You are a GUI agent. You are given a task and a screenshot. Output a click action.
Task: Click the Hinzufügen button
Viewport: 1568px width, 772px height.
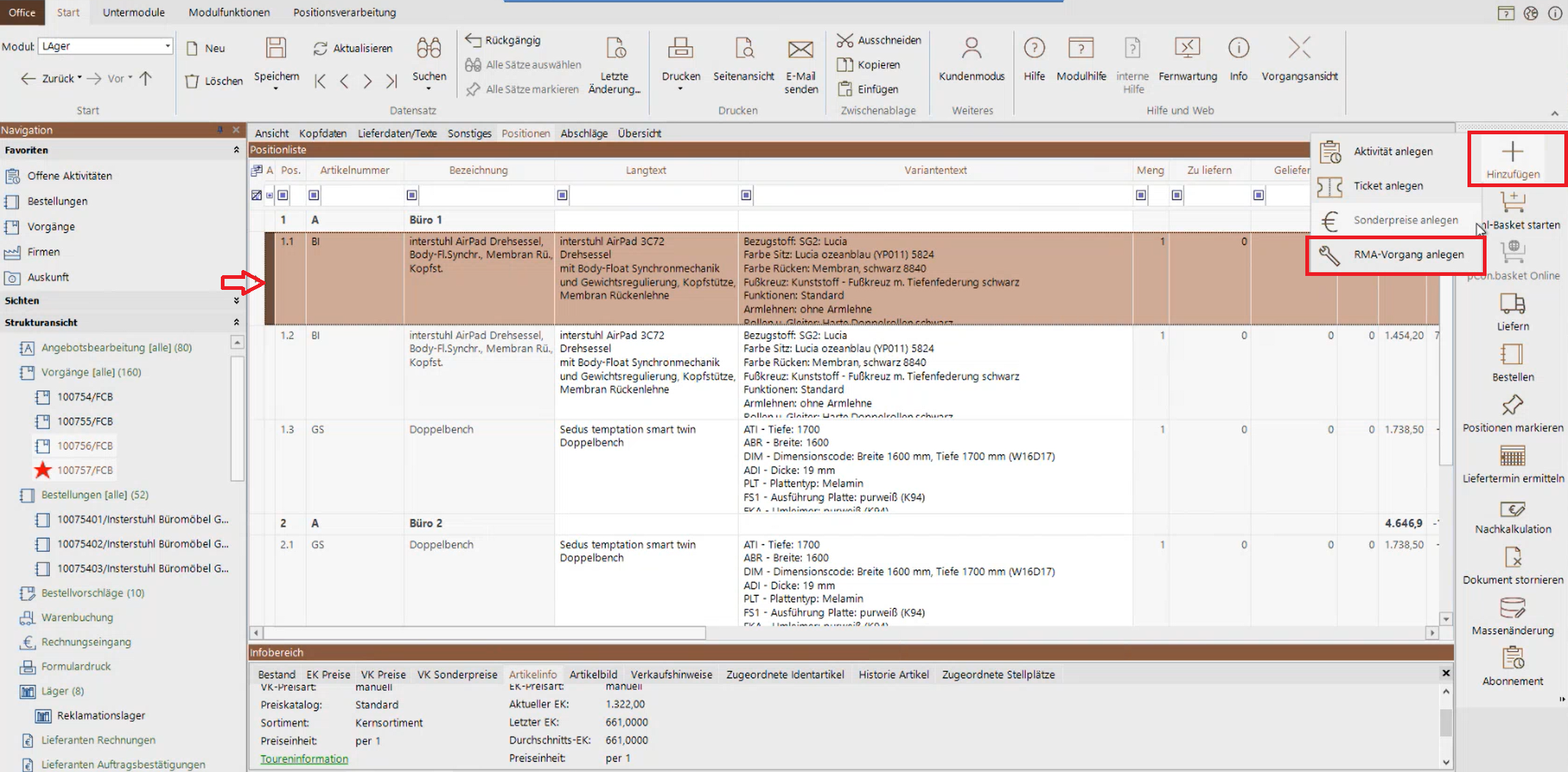tap(1512, 159)
